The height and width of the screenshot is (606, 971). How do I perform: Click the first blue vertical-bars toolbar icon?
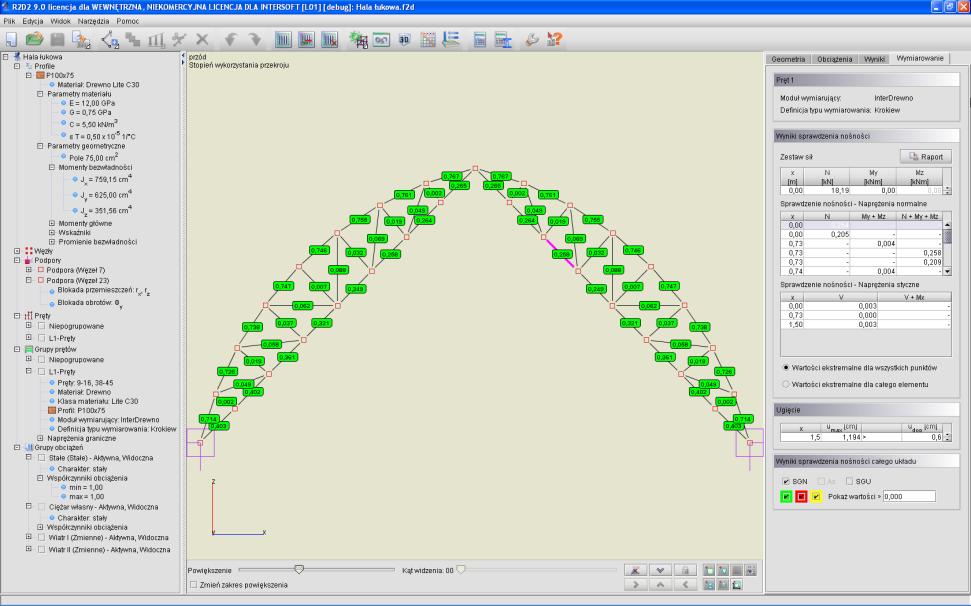(283, 40)
